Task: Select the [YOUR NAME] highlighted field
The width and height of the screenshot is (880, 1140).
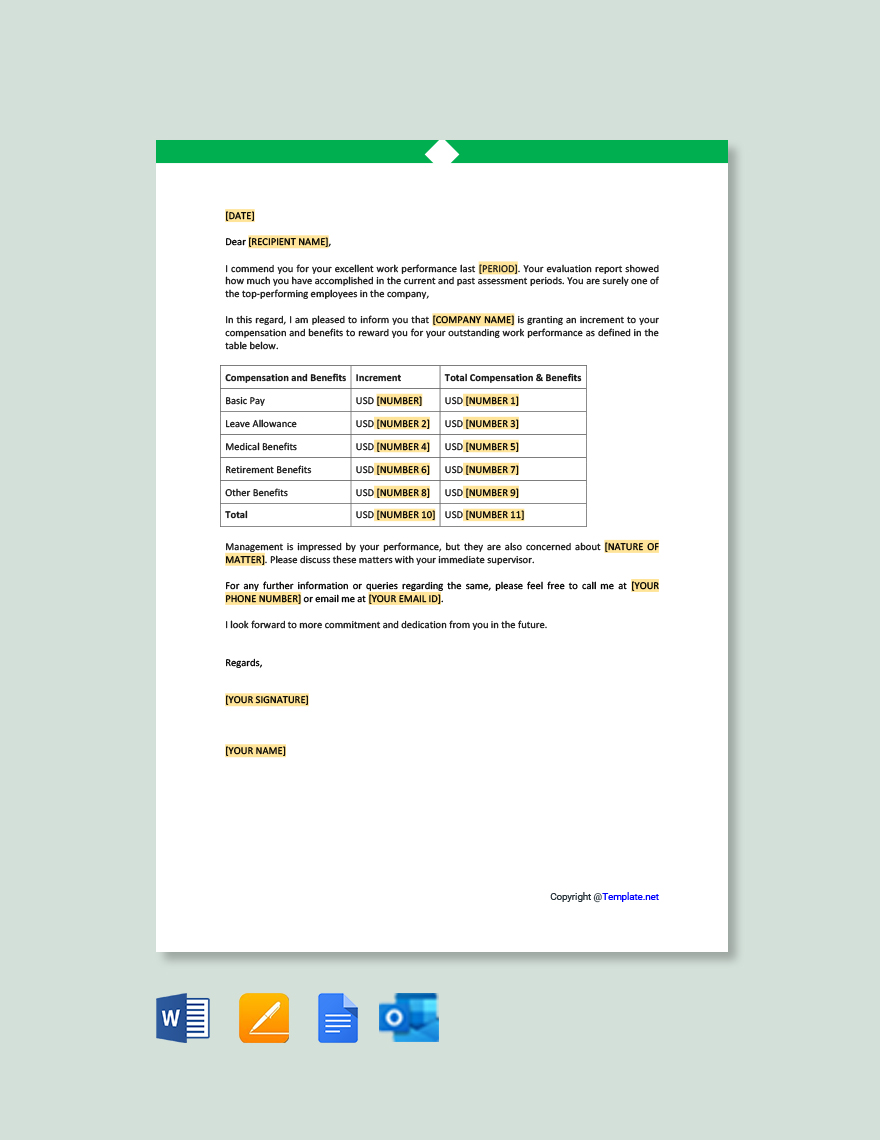Action: pos(255,750)
